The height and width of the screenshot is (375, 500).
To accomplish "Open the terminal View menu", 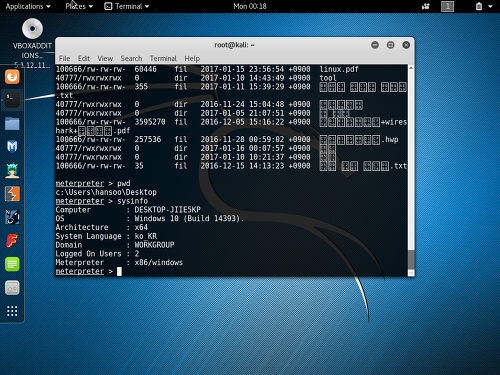I will 105,58.
